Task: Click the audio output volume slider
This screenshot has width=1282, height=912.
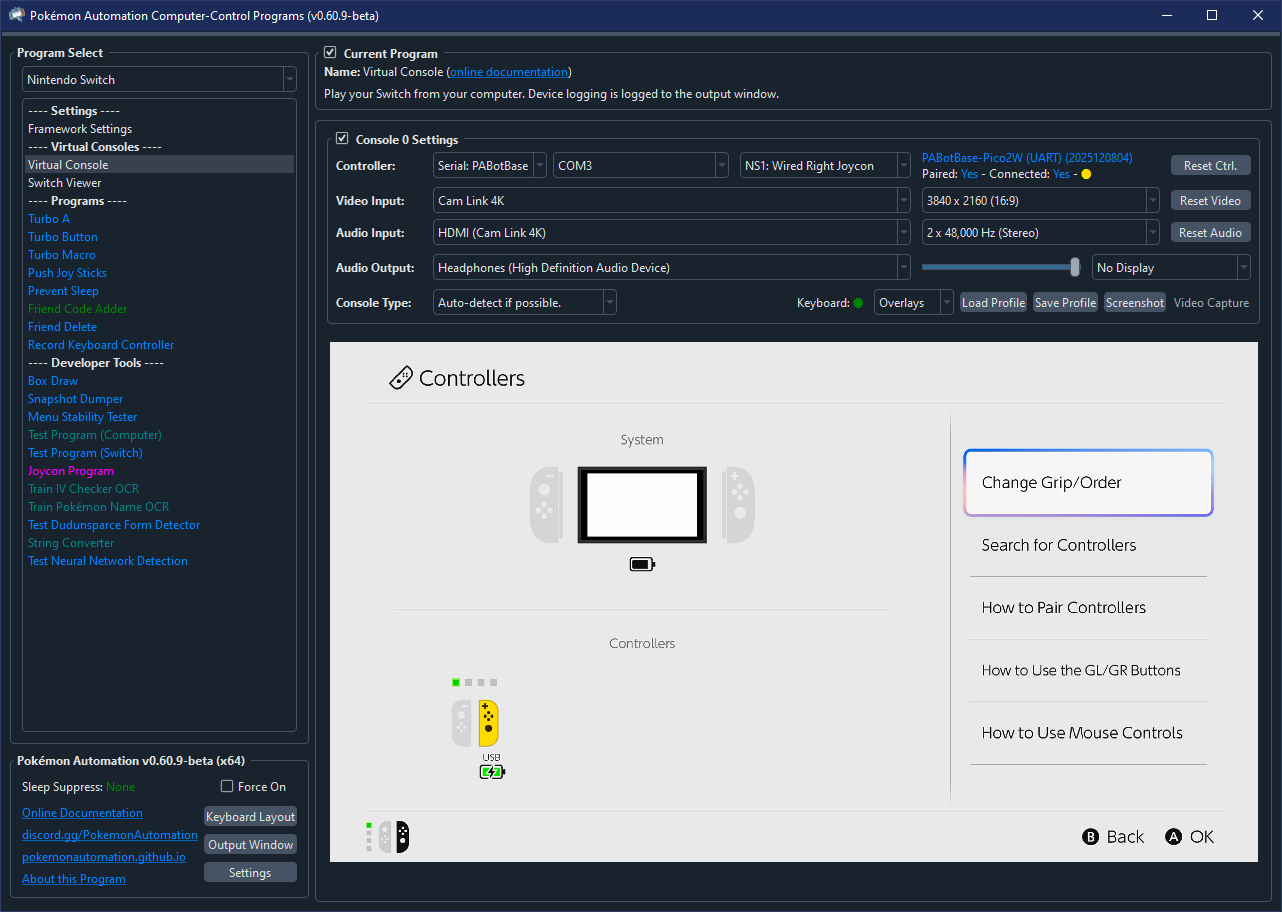Action: 1074,267
